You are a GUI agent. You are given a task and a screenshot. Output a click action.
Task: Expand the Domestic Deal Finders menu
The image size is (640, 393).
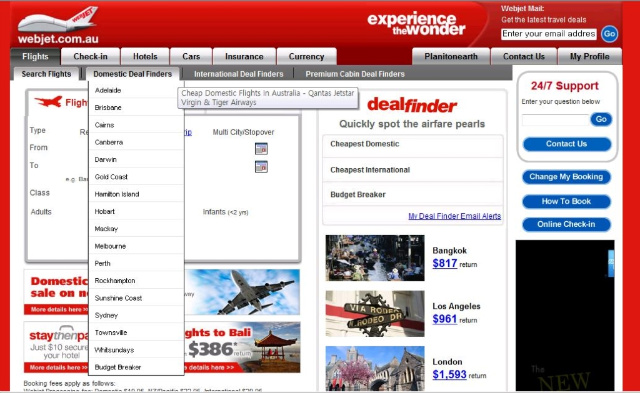(x=133, y=74)
